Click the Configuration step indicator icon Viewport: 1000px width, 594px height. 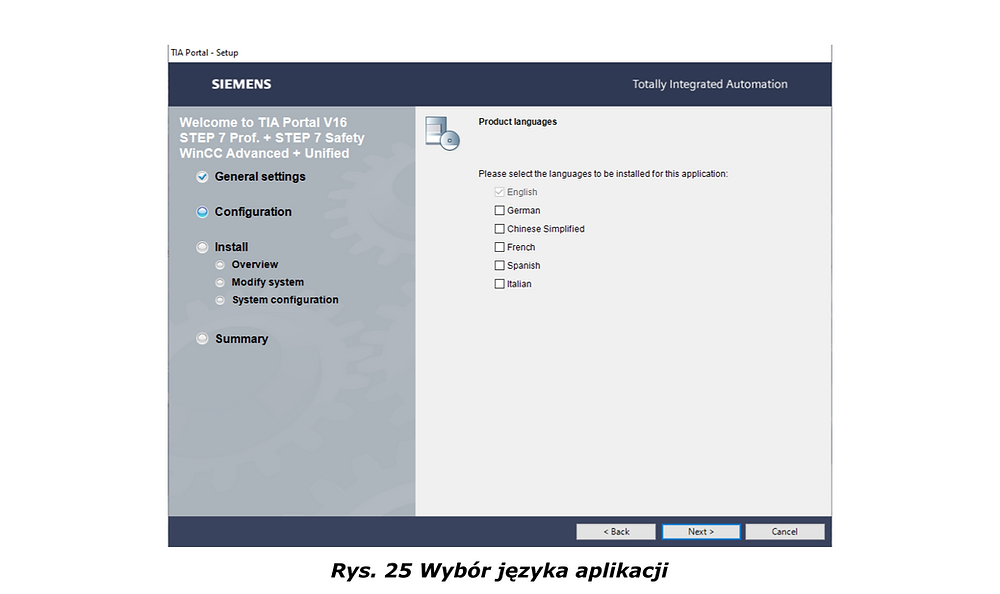coord(202,212)
